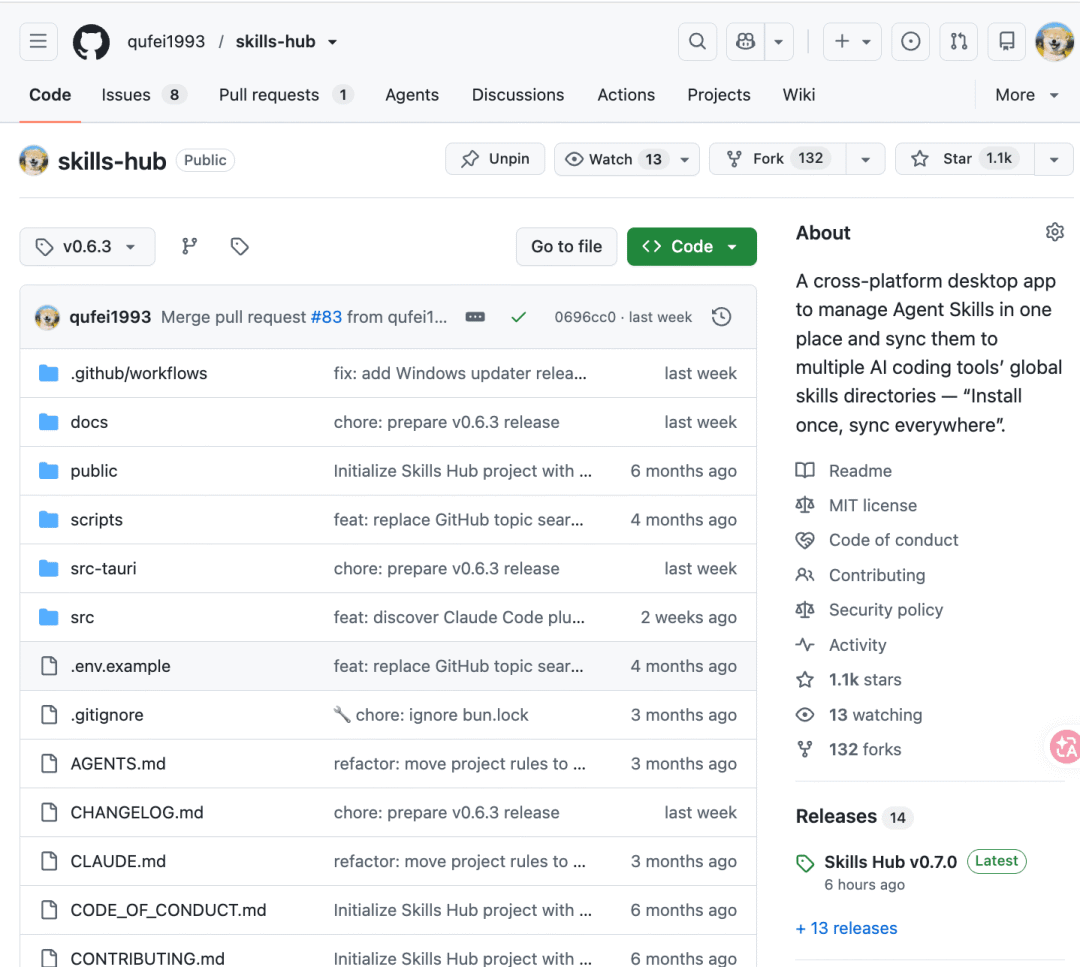Image resolution: width=1080 pixels, height=967 pixels.
Task: Expand the Fork options dropdown arrow
Action: coord(866,159)
